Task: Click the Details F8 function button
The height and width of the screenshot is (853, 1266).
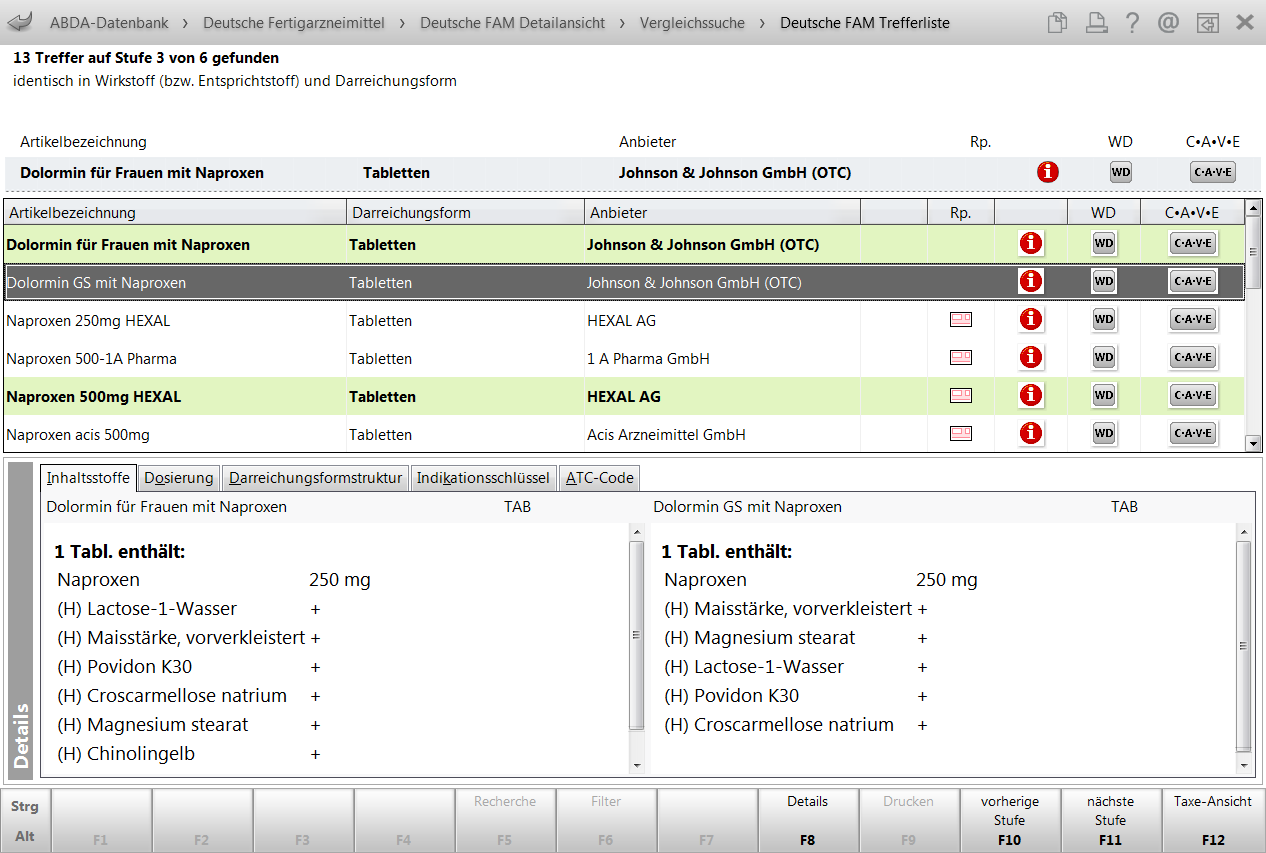Action: click(808, 820)
